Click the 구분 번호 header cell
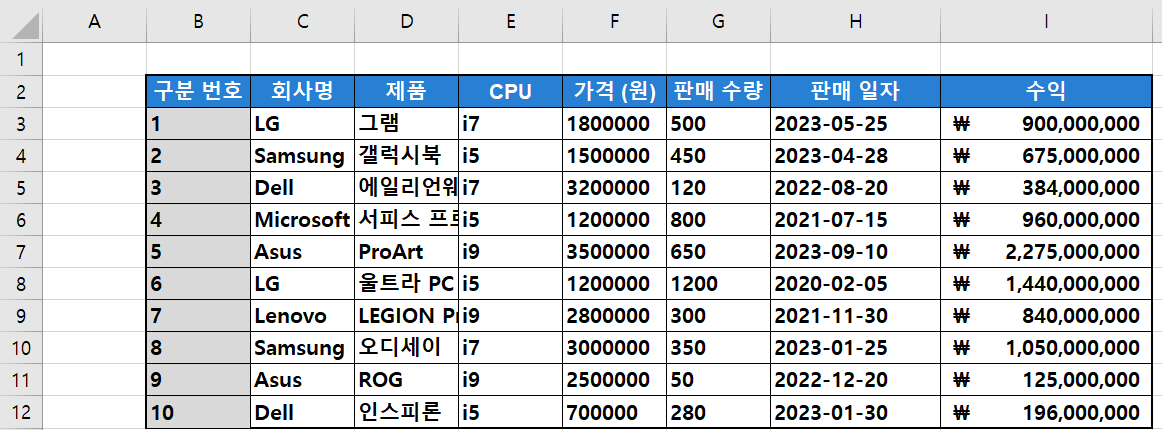 (x=199, y=91)
